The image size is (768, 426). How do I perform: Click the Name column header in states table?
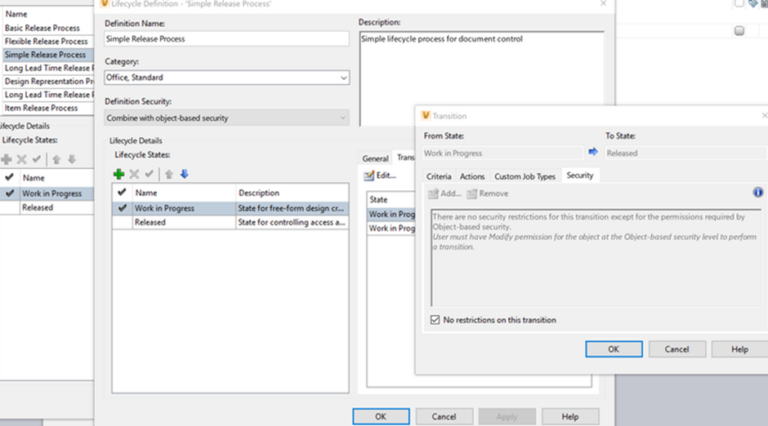coord(184,193)
